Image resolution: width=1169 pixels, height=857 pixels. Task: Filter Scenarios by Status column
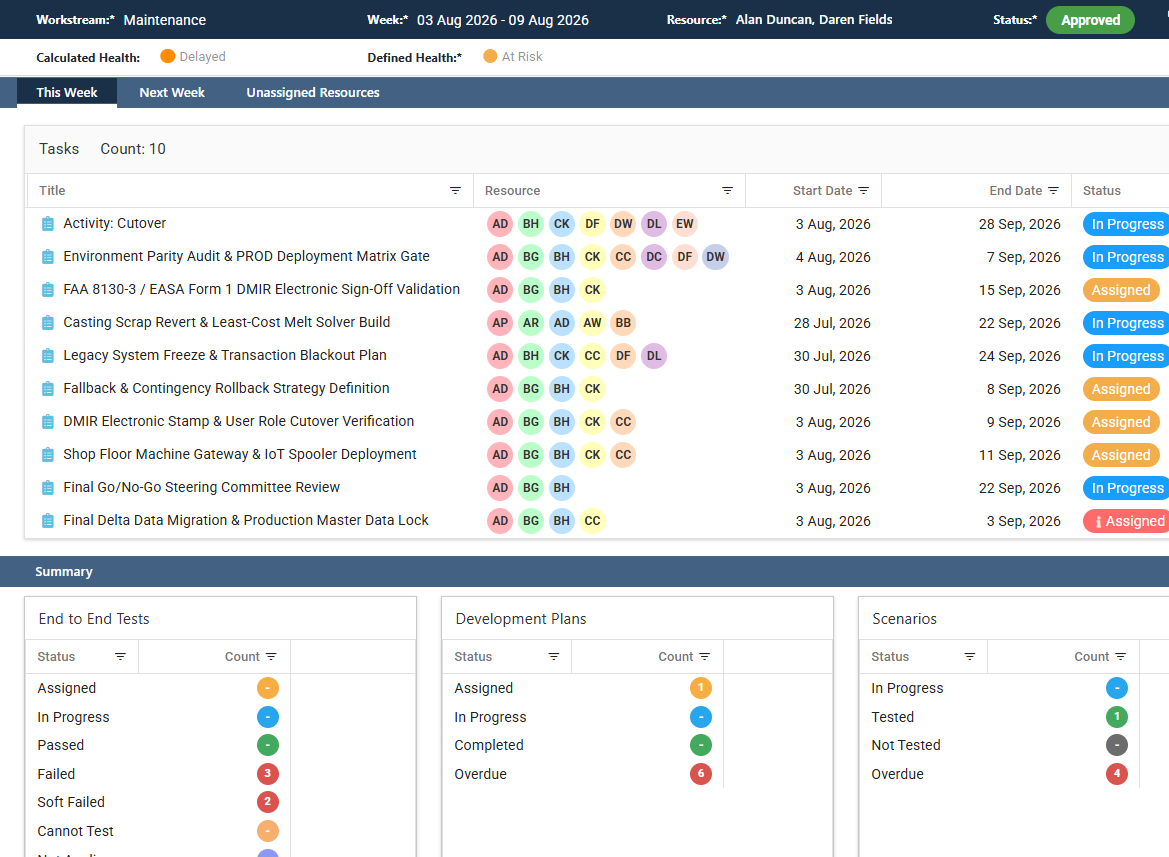click(x=970, y=657)
